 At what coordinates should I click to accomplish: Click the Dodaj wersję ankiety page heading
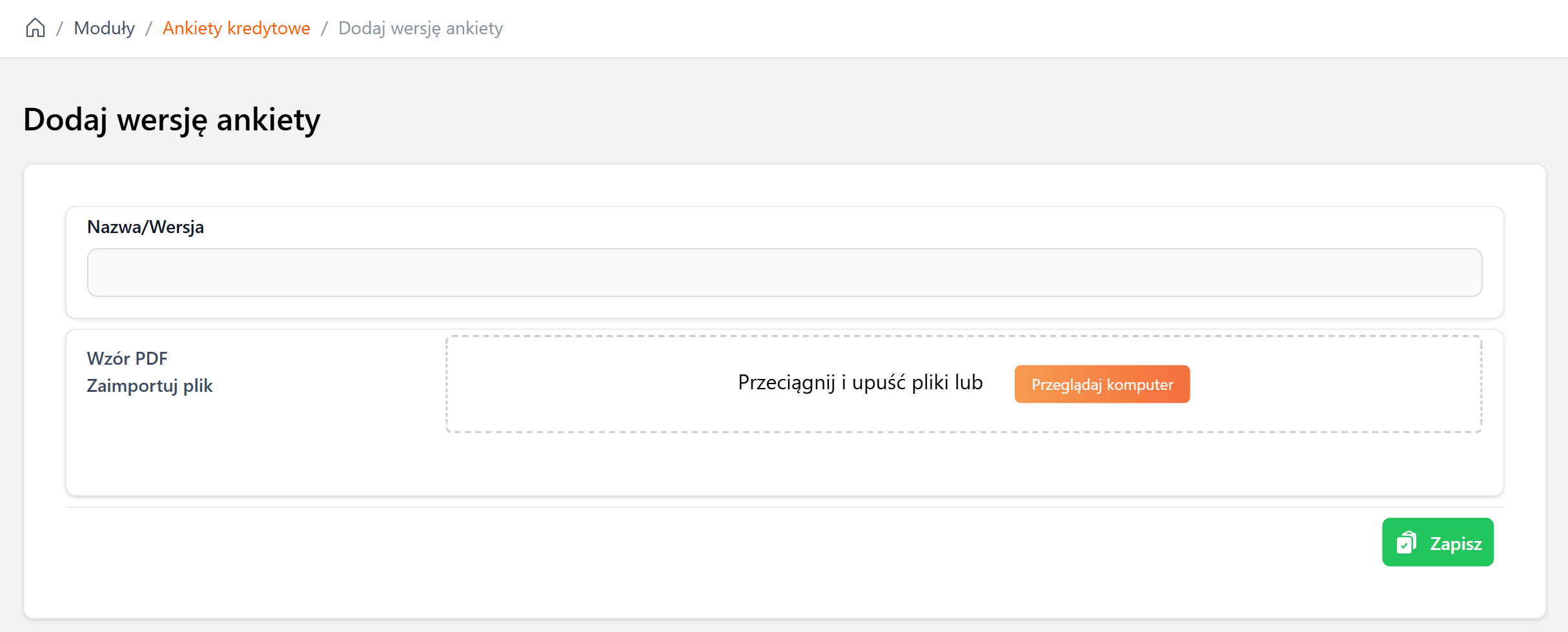click(x=172, y=120)
